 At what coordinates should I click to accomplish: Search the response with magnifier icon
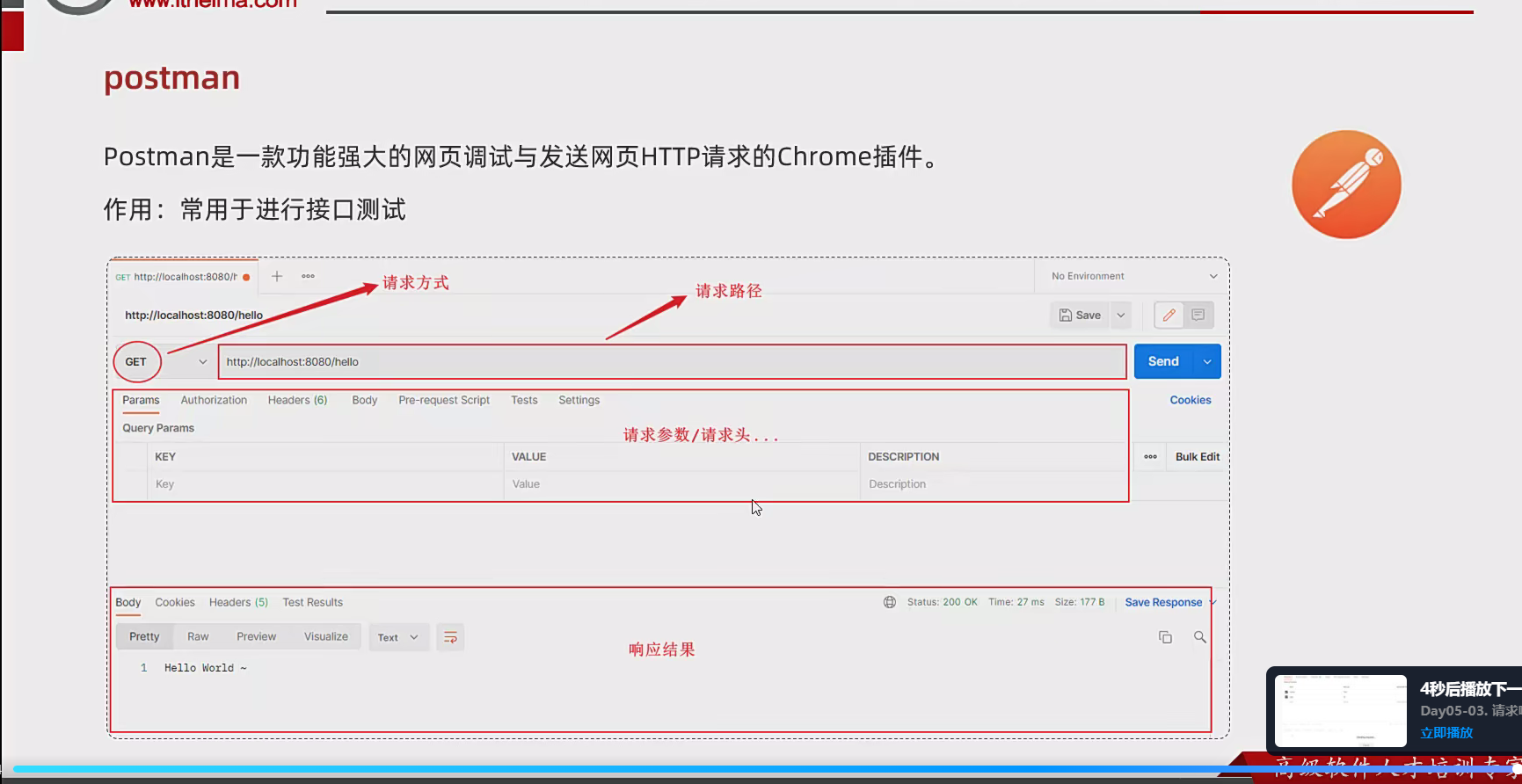[1199, 637]
